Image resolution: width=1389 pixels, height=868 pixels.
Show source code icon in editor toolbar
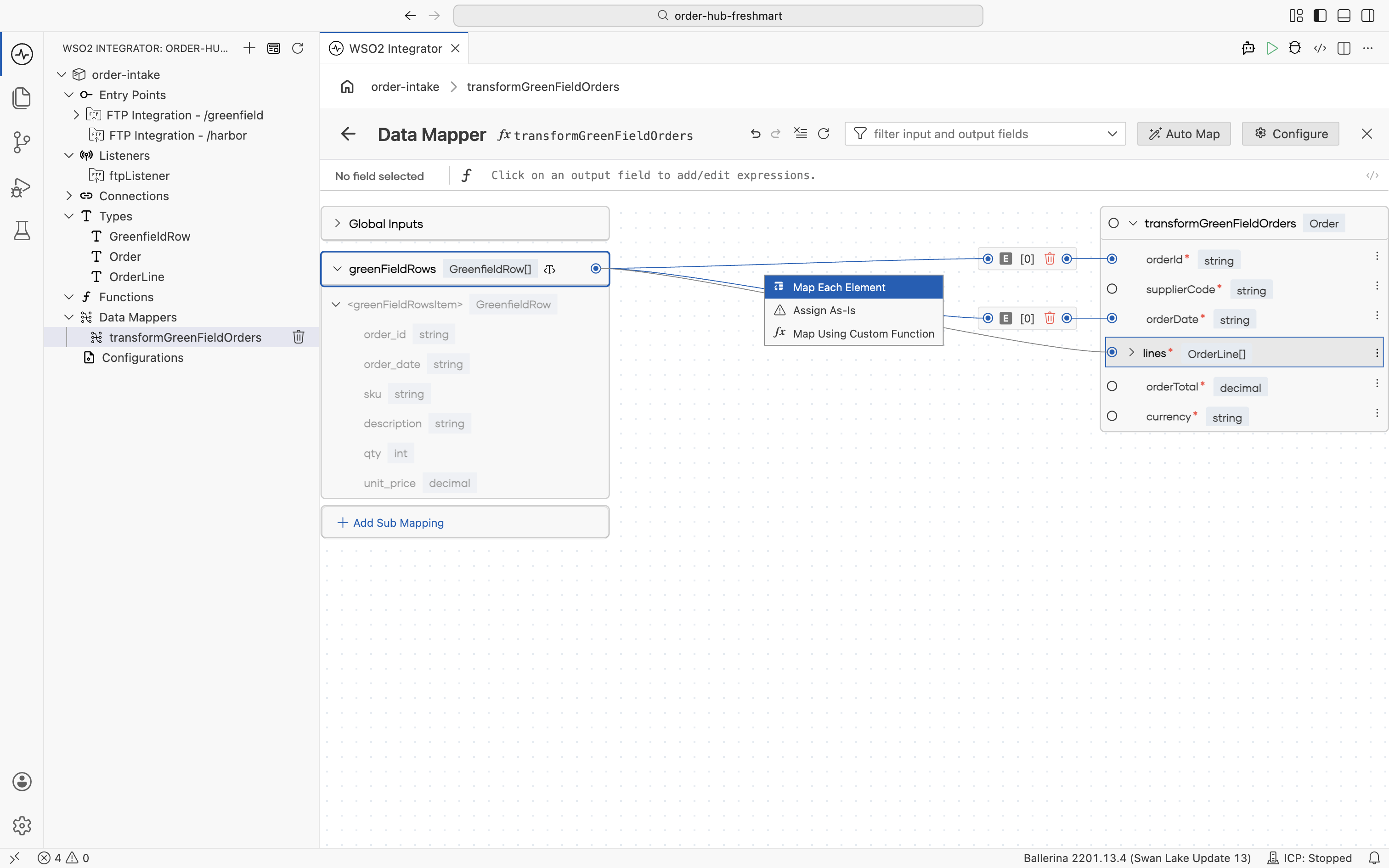point(1320,48)
